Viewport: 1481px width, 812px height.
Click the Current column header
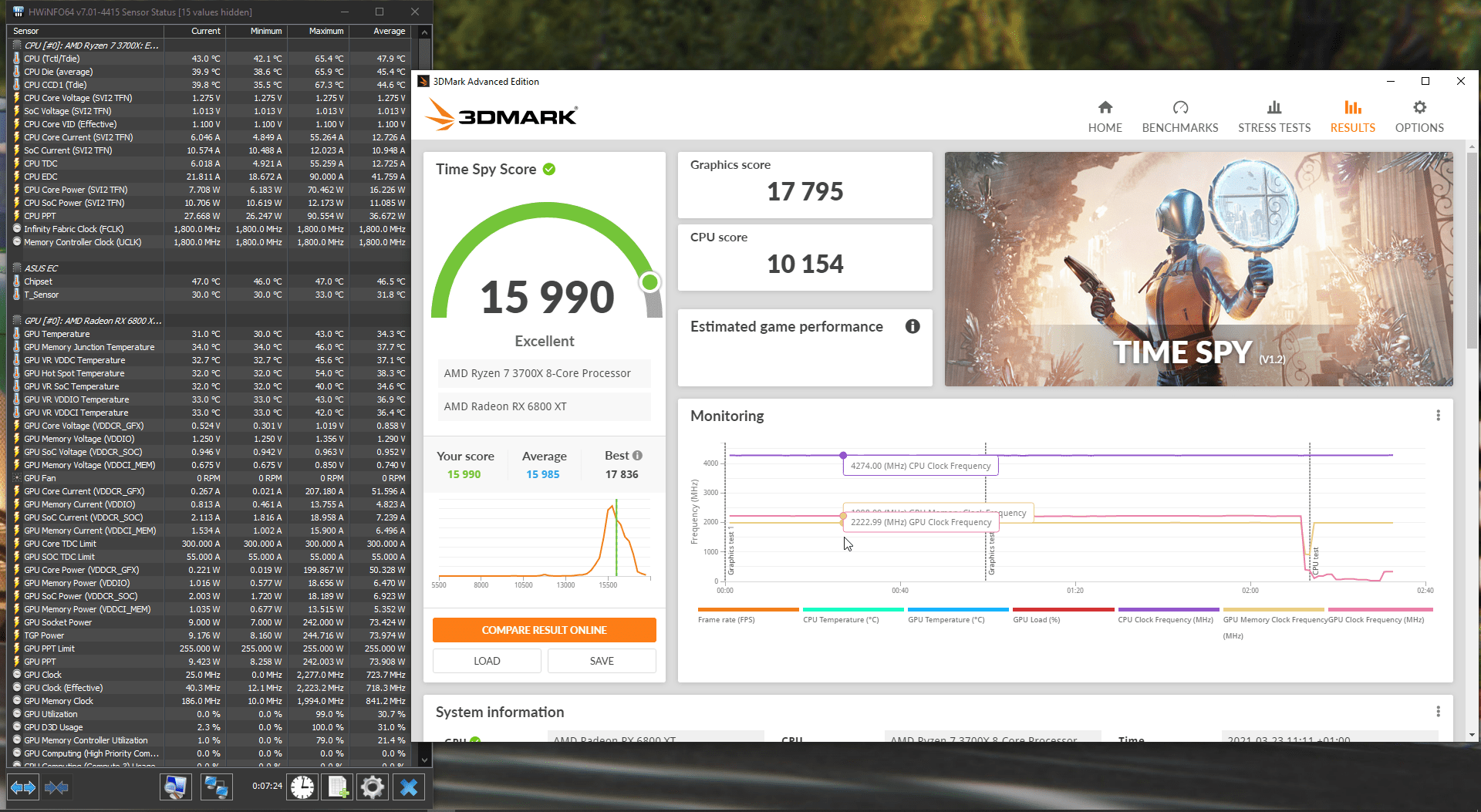click(x=194, y=31)
